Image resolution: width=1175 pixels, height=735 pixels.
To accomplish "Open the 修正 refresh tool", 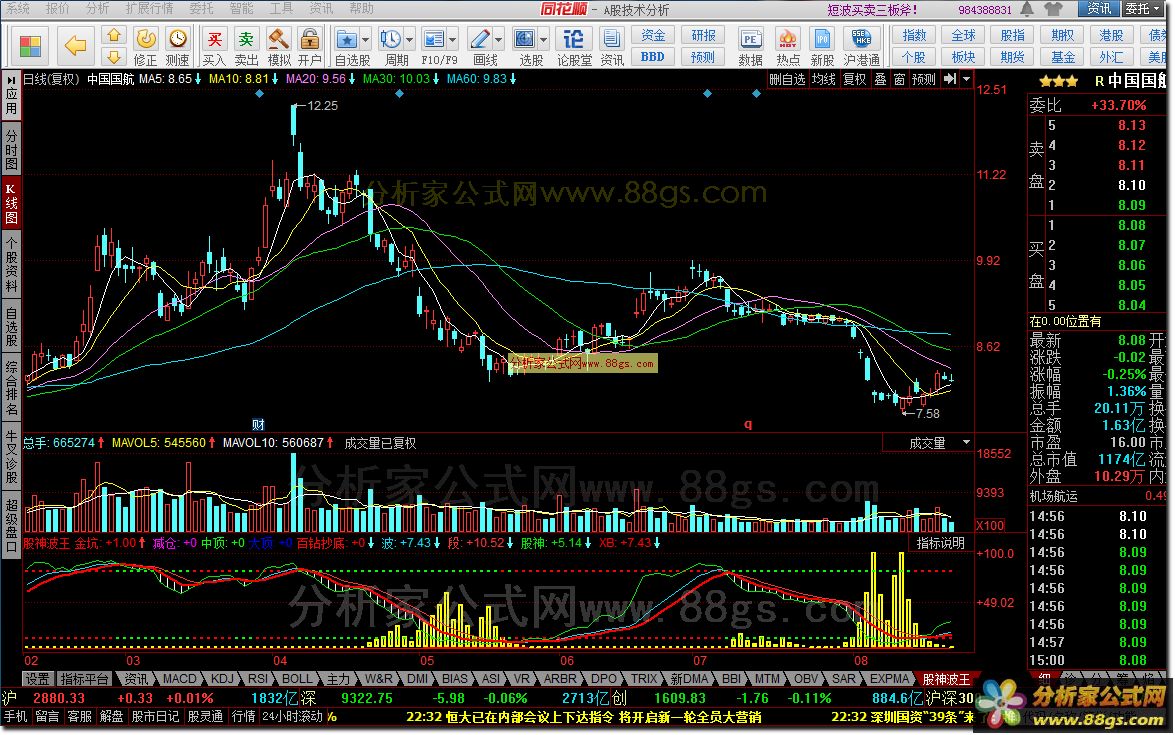I will [x=145, y=46].
